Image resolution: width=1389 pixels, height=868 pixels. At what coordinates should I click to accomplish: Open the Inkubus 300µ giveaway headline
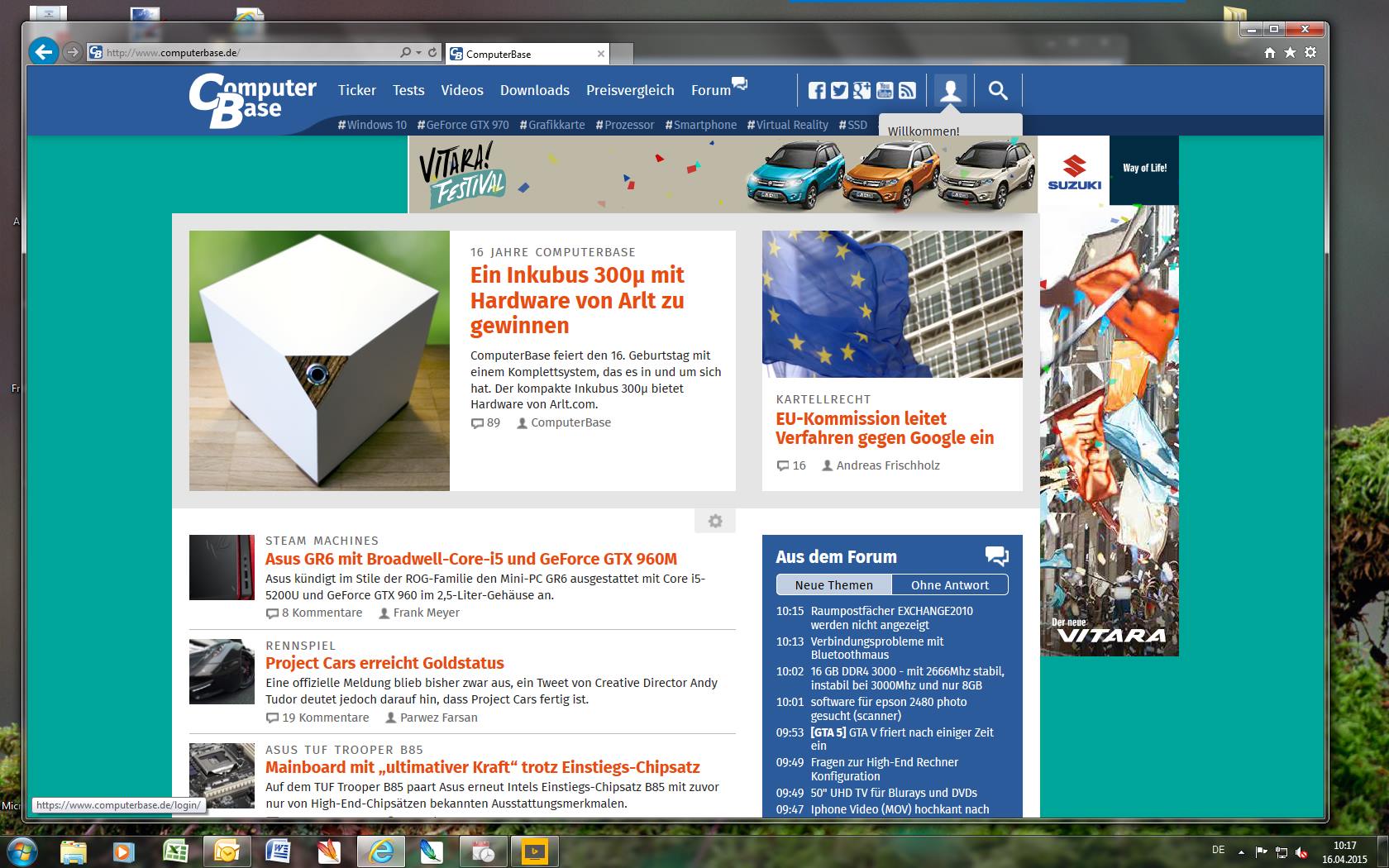(577, 300)
